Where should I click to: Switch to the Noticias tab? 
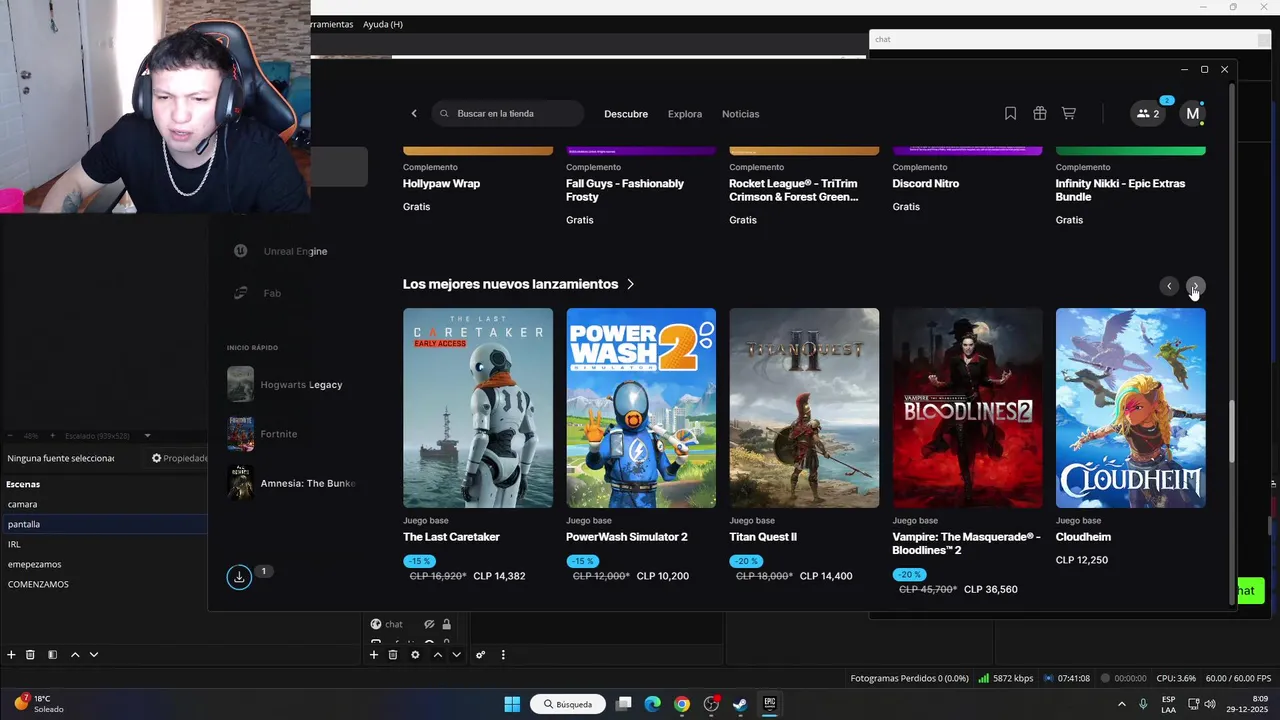741,114
